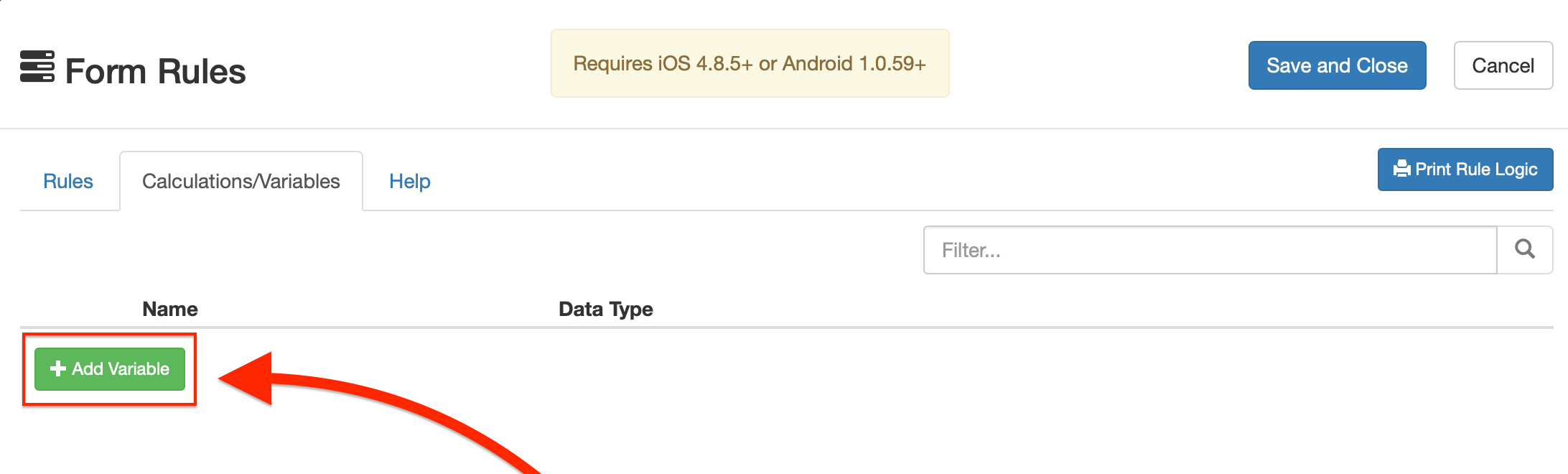This screenshot has height=474, width=1568.
Task: Cancel the form rules editing
Action: (1503, 65)
